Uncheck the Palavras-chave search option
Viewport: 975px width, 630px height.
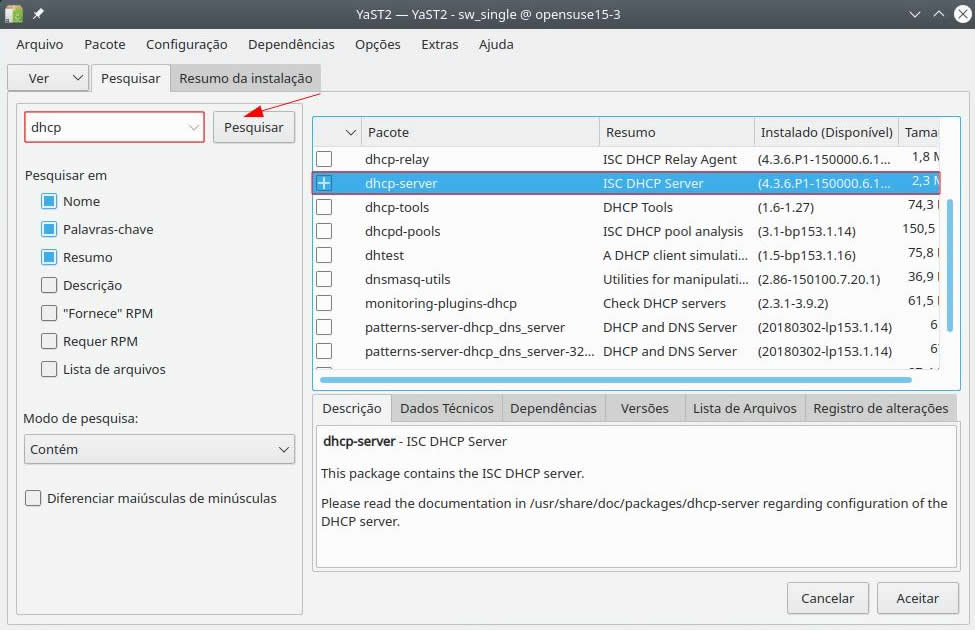click(49, 229)
